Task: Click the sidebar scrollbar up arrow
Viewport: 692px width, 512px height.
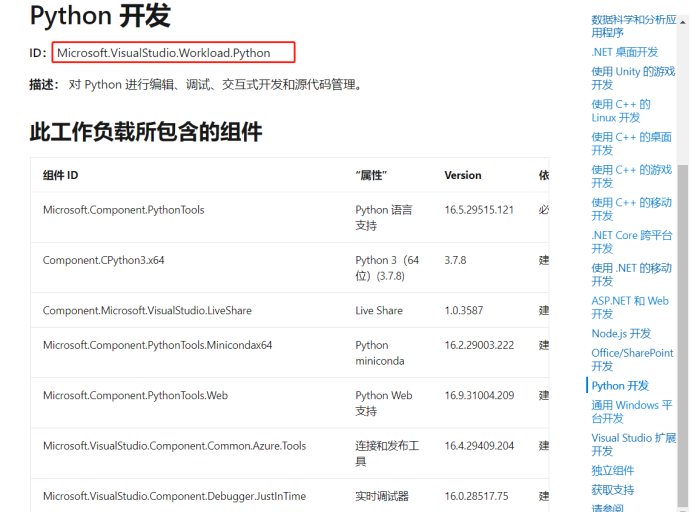Action: [683, 22]
